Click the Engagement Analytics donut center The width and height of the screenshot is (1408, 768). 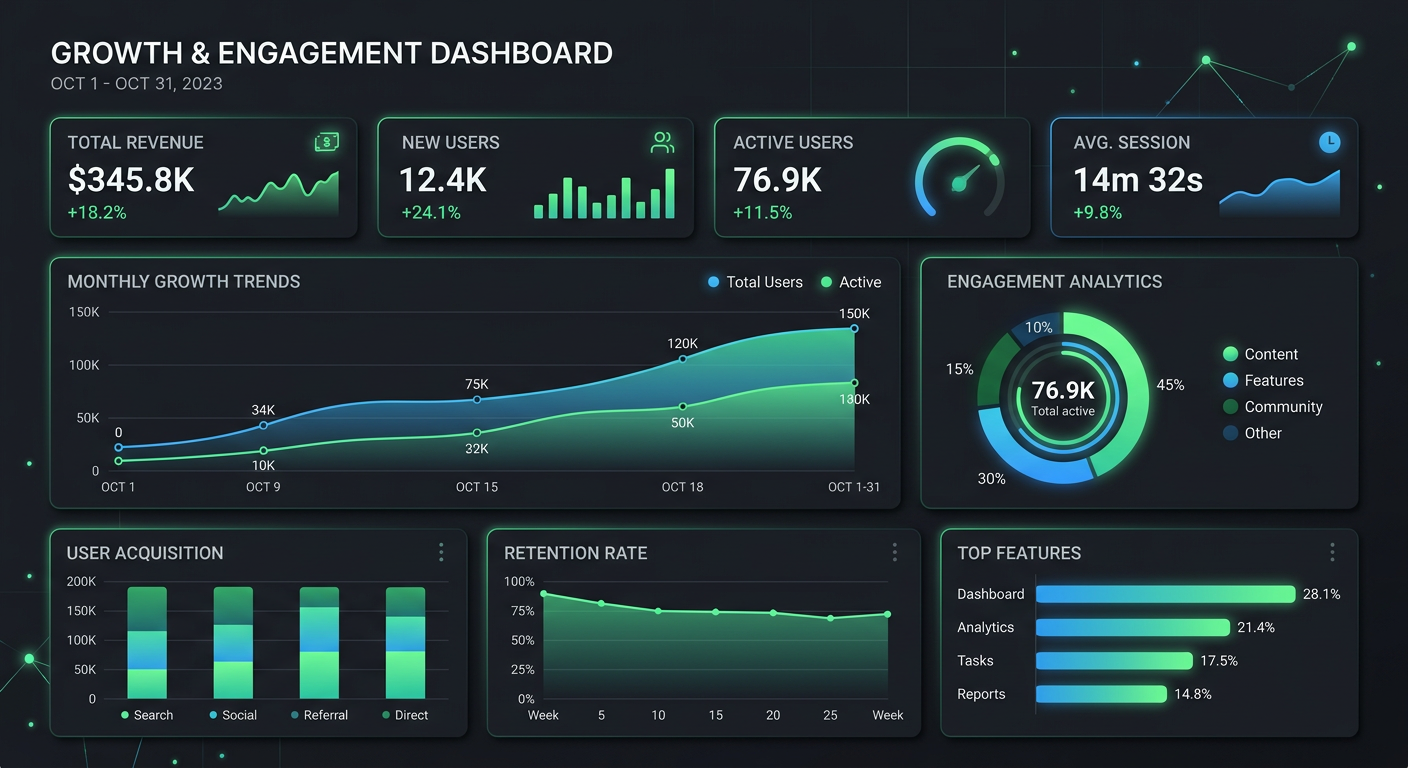pyautogui.click(x=1062, y=400)
